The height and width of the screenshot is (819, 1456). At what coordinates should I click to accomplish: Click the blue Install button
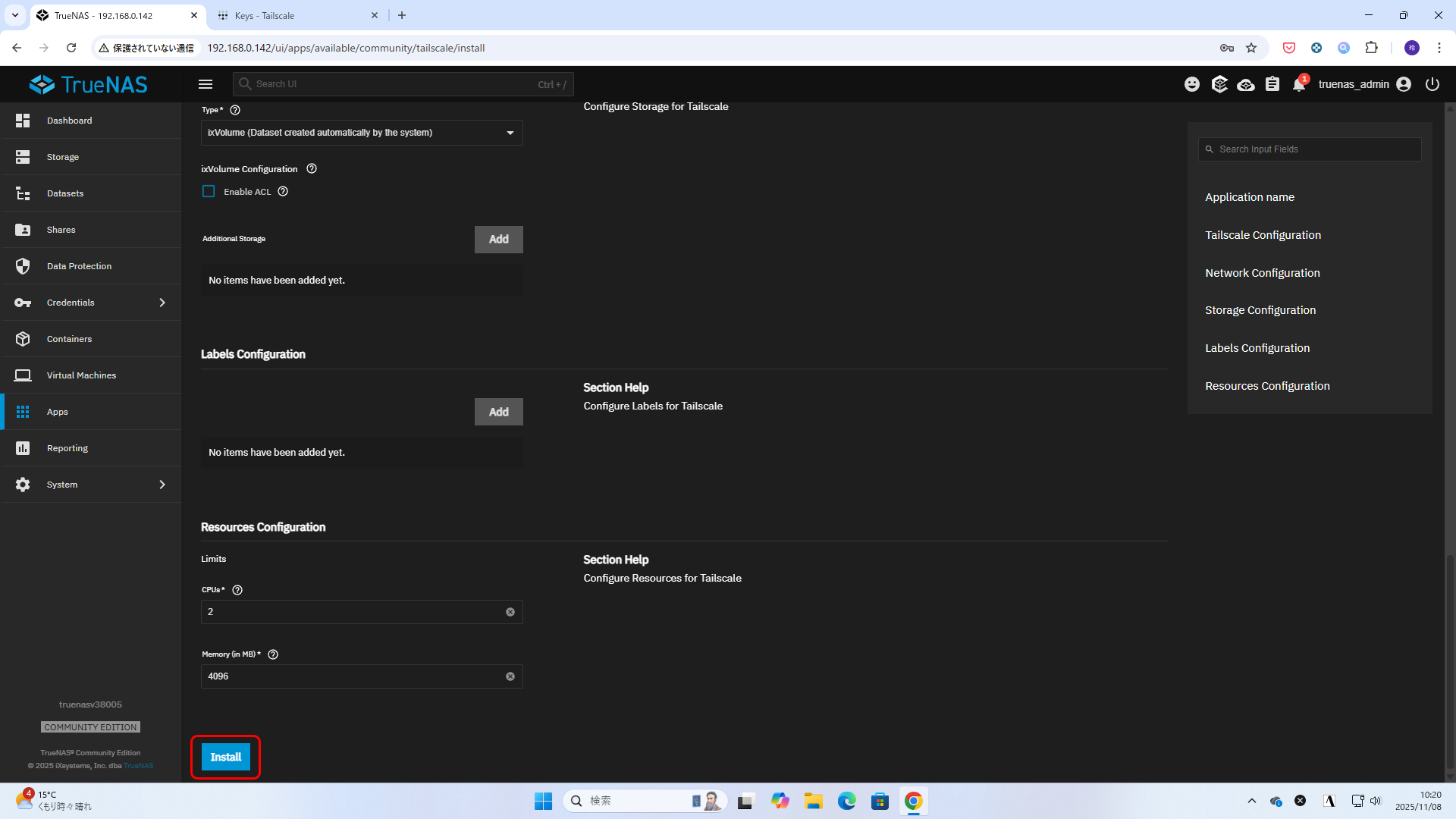(x=225, y=757)
